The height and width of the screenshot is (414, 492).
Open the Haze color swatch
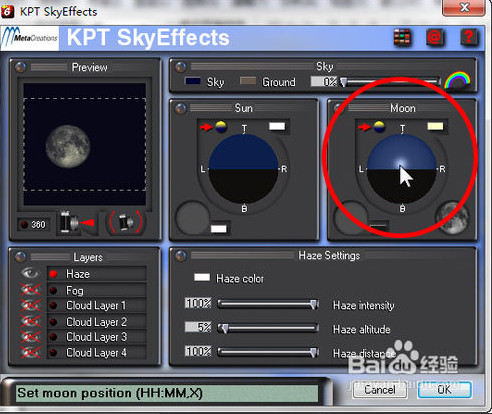(x=202, y=277)
